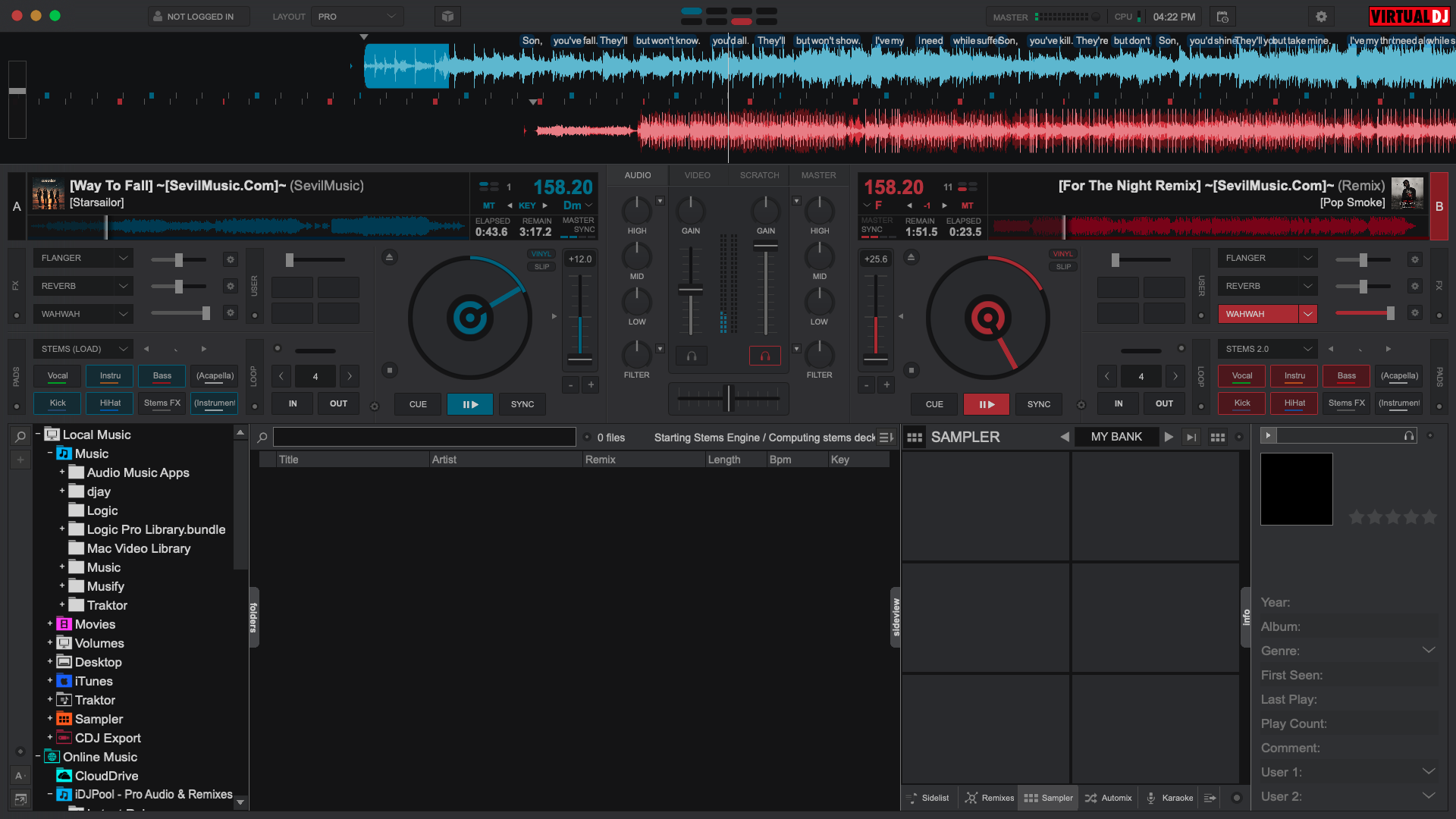Click the sampler next bank arrow

[1169, 438]
